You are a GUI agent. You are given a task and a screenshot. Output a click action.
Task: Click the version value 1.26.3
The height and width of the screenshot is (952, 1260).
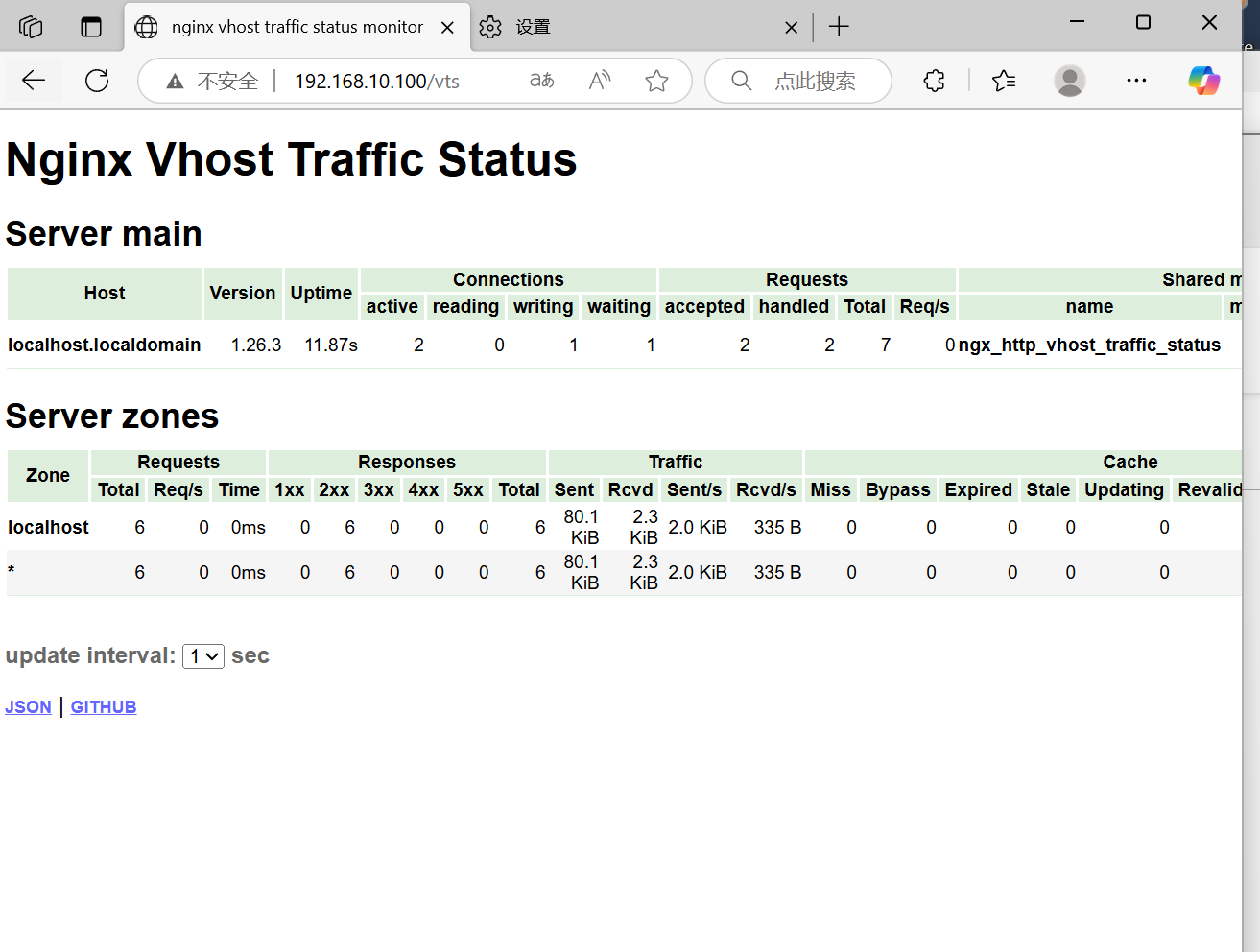point(256,345)
